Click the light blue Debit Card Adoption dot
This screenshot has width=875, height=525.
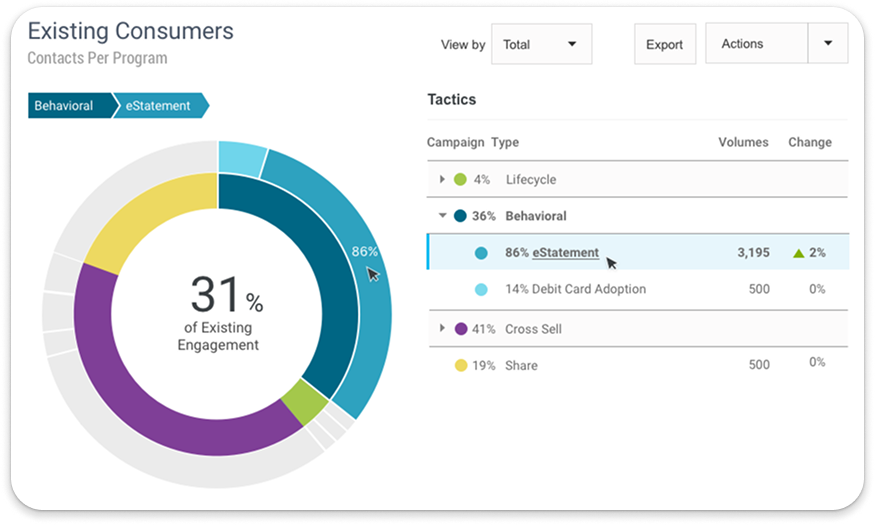click(481, 290)
